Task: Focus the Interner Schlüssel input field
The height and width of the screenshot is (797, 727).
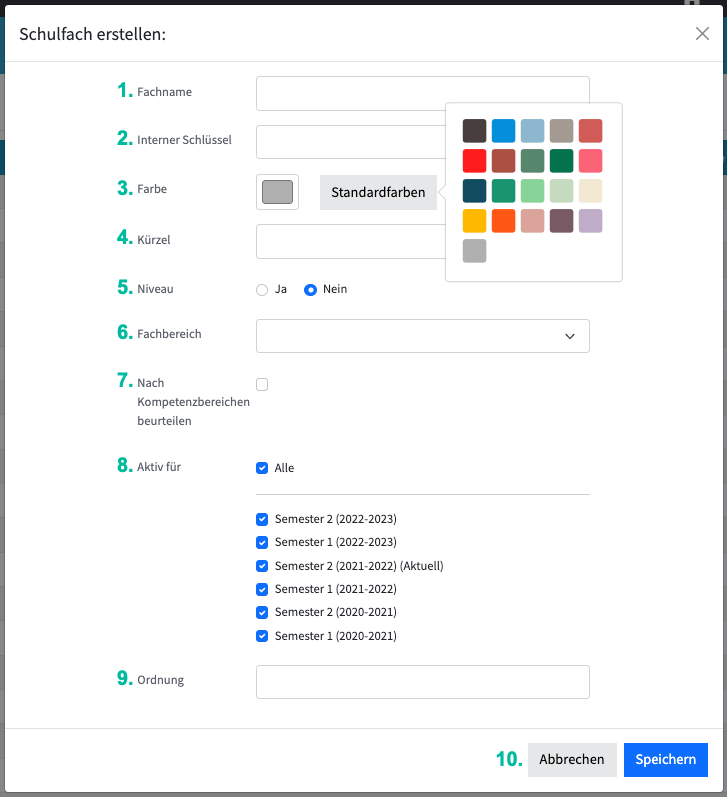Action: pyautogui.click(x=351, y=142)
